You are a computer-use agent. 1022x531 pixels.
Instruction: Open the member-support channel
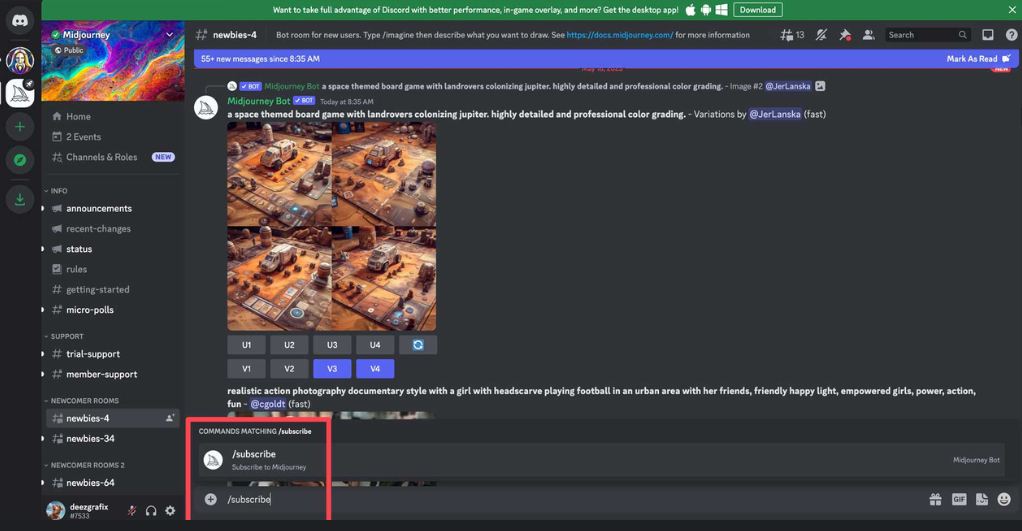coord(112,374)
